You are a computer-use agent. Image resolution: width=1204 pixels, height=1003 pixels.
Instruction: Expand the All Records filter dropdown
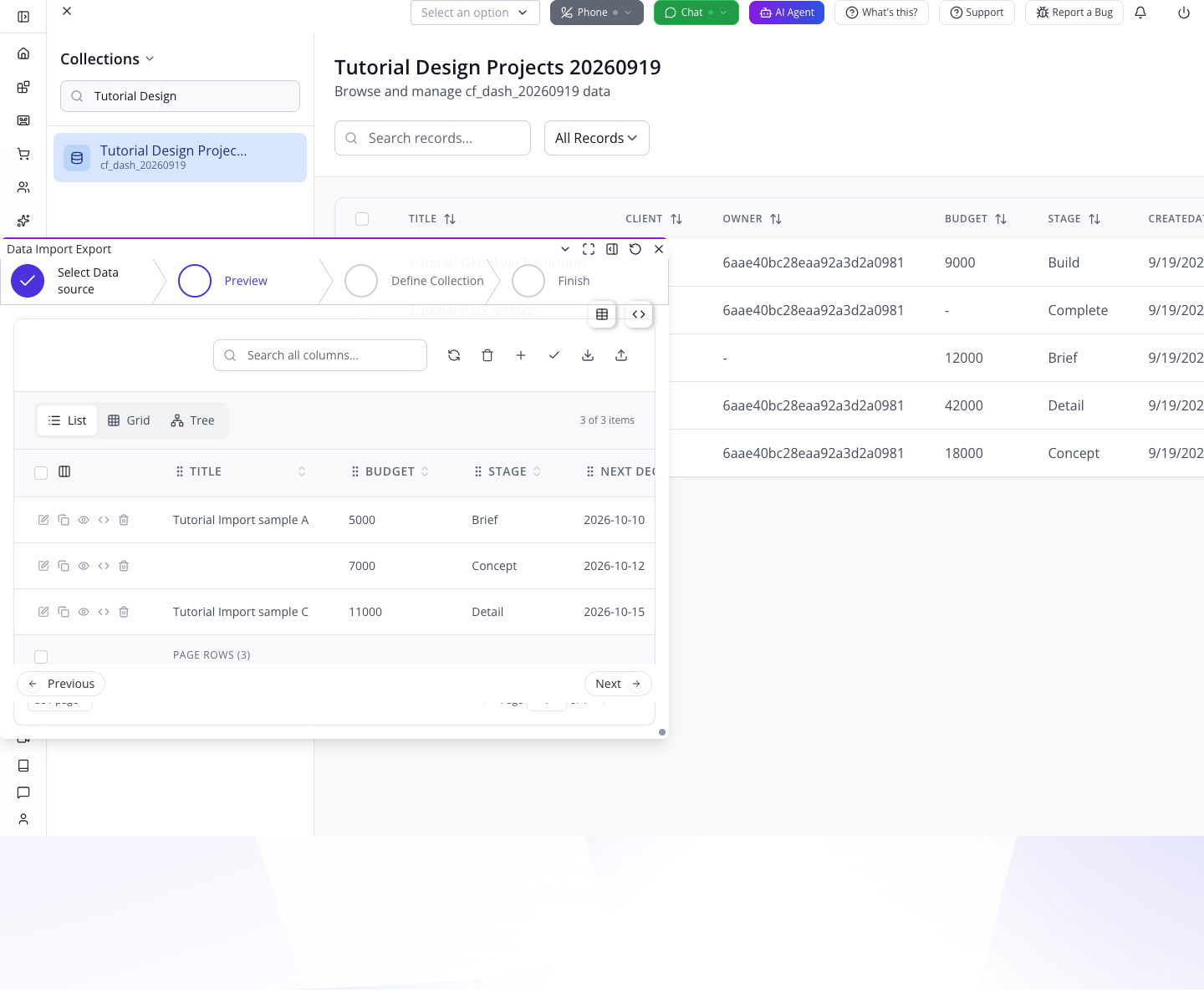coord(597,138)
